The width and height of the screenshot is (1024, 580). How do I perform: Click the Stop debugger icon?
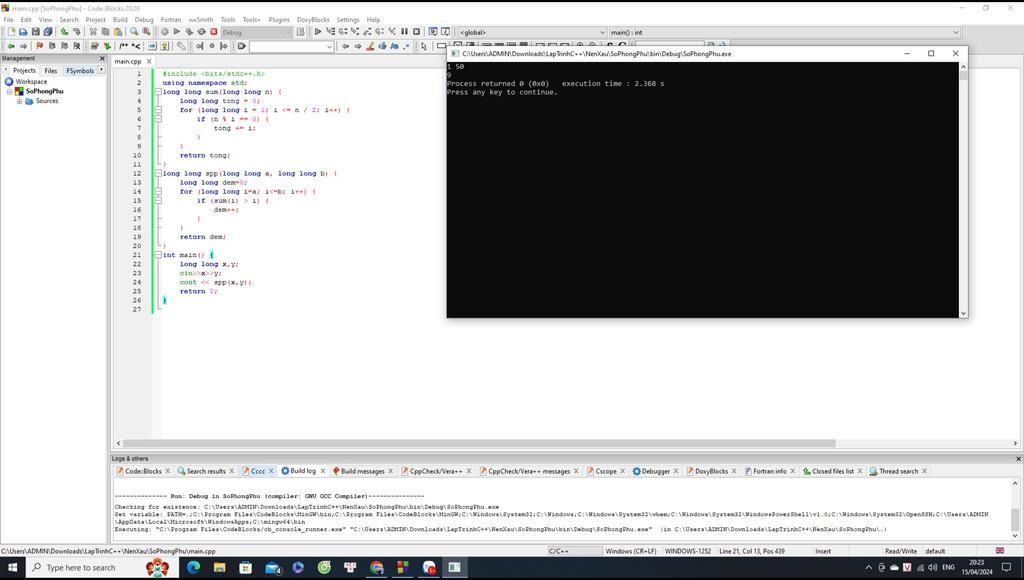[x=417, y=32]
